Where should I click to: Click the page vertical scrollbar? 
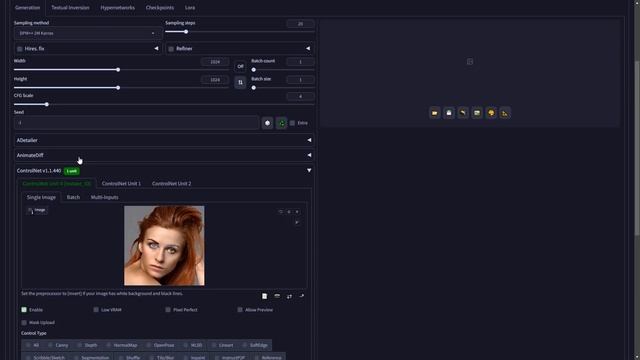tap(637, 147)
